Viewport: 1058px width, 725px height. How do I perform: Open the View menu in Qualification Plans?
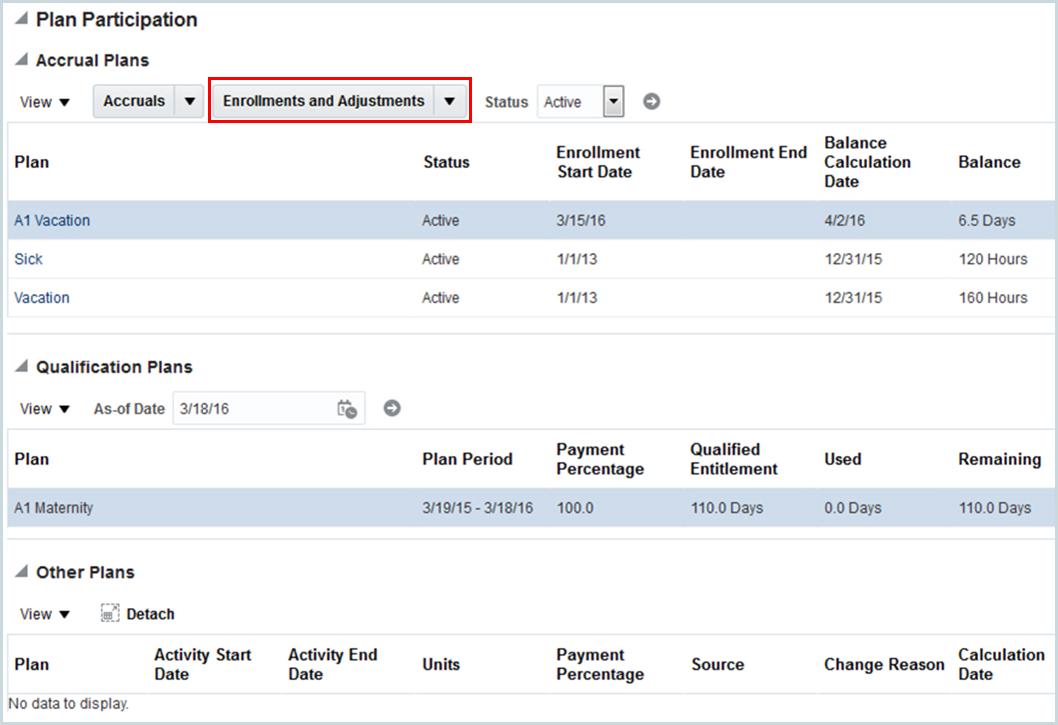coord(44,408)
